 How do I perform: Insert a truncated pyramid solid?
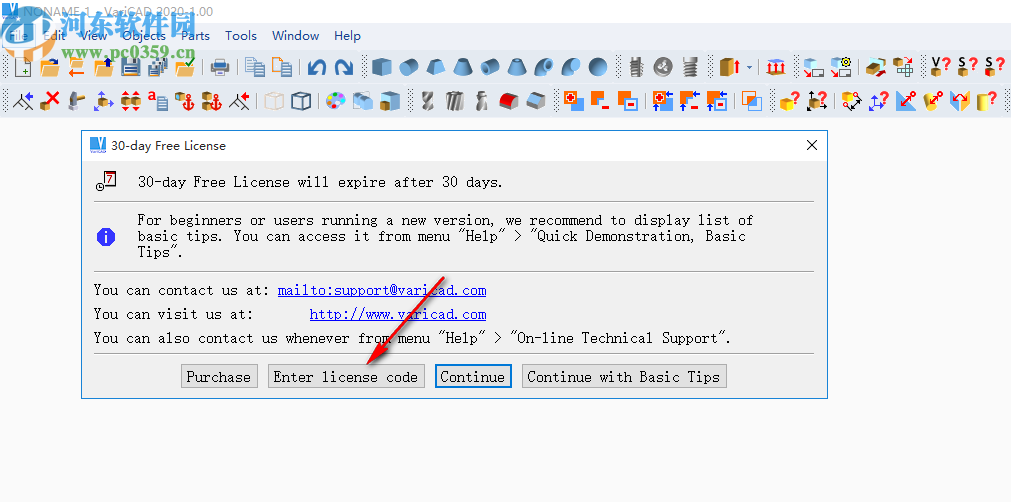pos(436,67)
